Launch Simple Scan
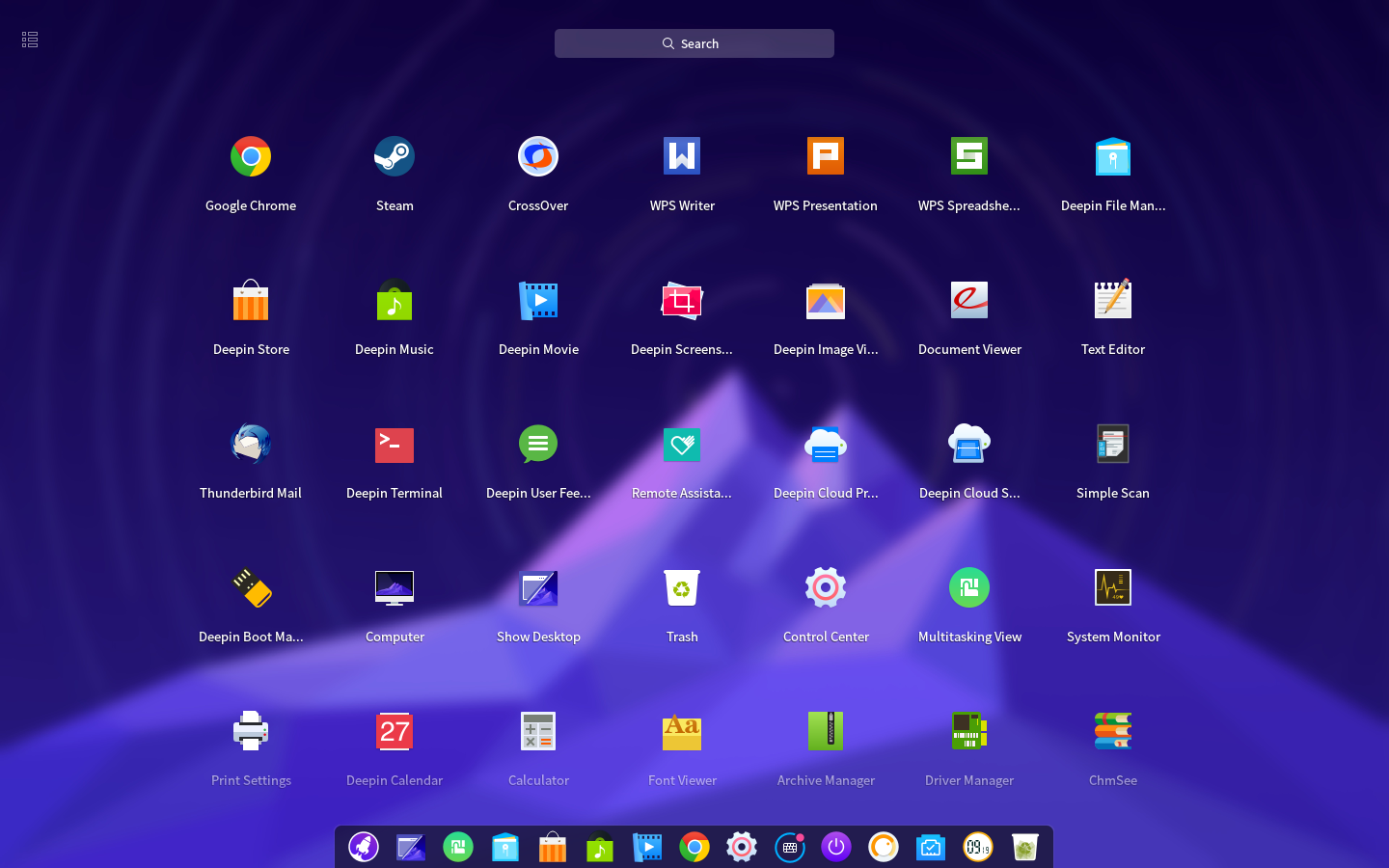The image size is (1389, 868). (1113, 444)
